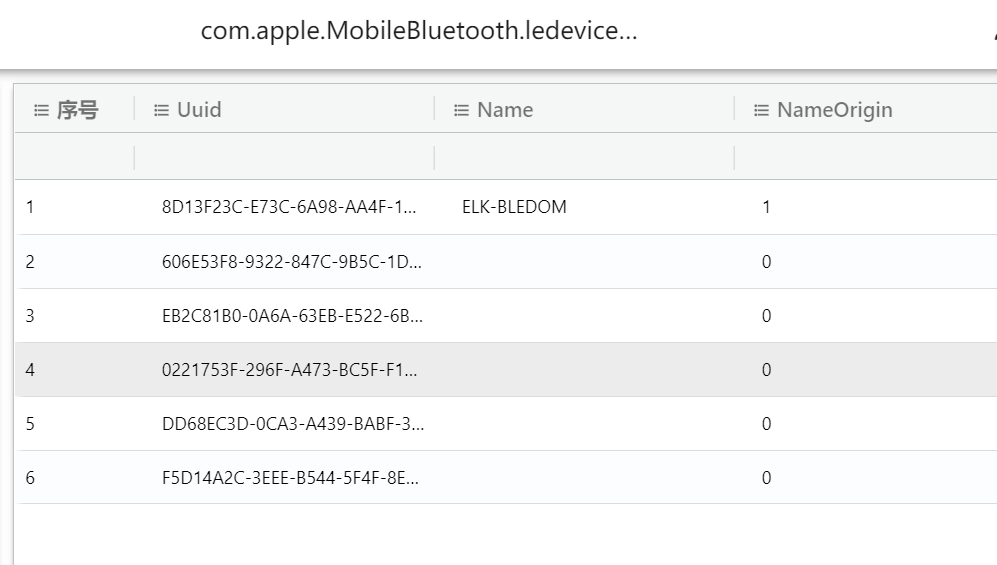The height and width of the screenshot is (565, 997).
Task: Sort by the NameOrigin column header
Action: click(834, 110)
